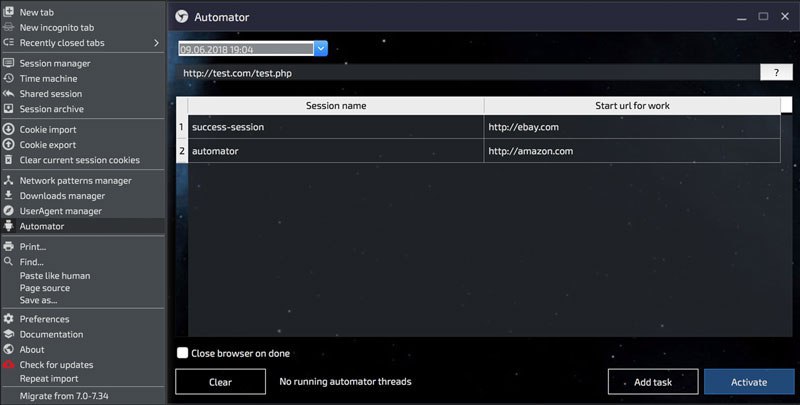Click the Print printer icon

pyautogui.click(x=8, y=246)
